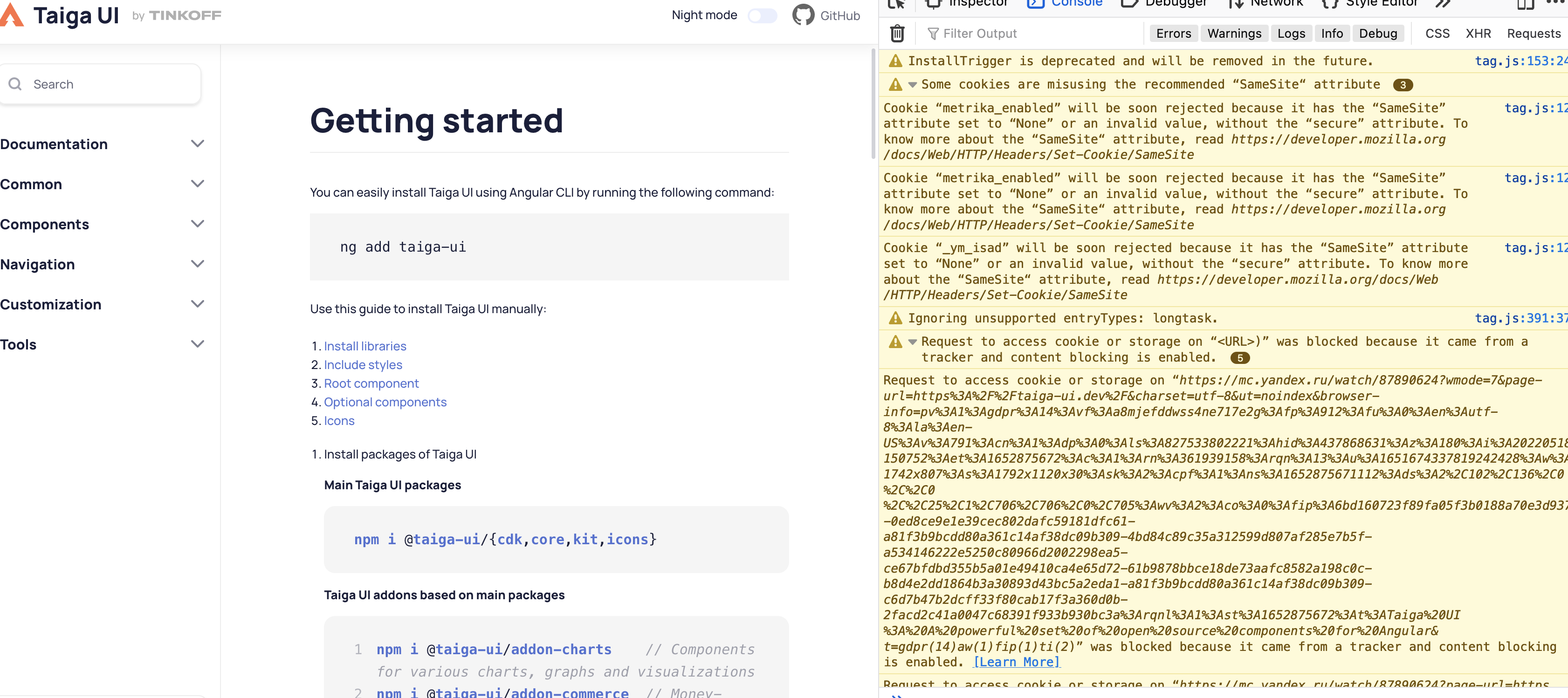
Task: Activate the element picker icon in DevTools
Action: (897, 4)
